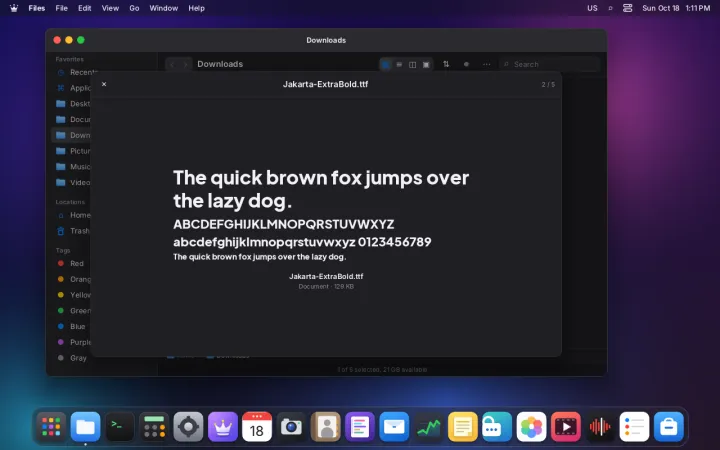Switch to column view

[412, 64]
